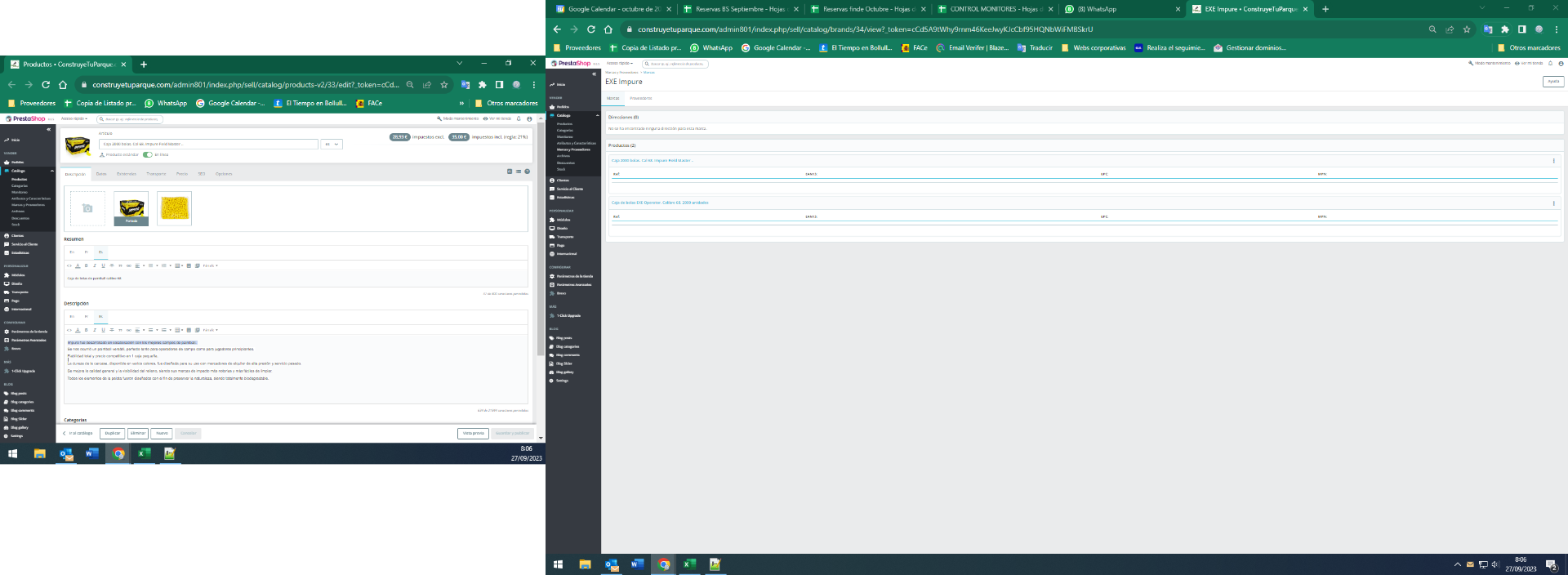Click notifications bell in Productos window header
The image size is (1568, 575).
click(x=519, y=118)
